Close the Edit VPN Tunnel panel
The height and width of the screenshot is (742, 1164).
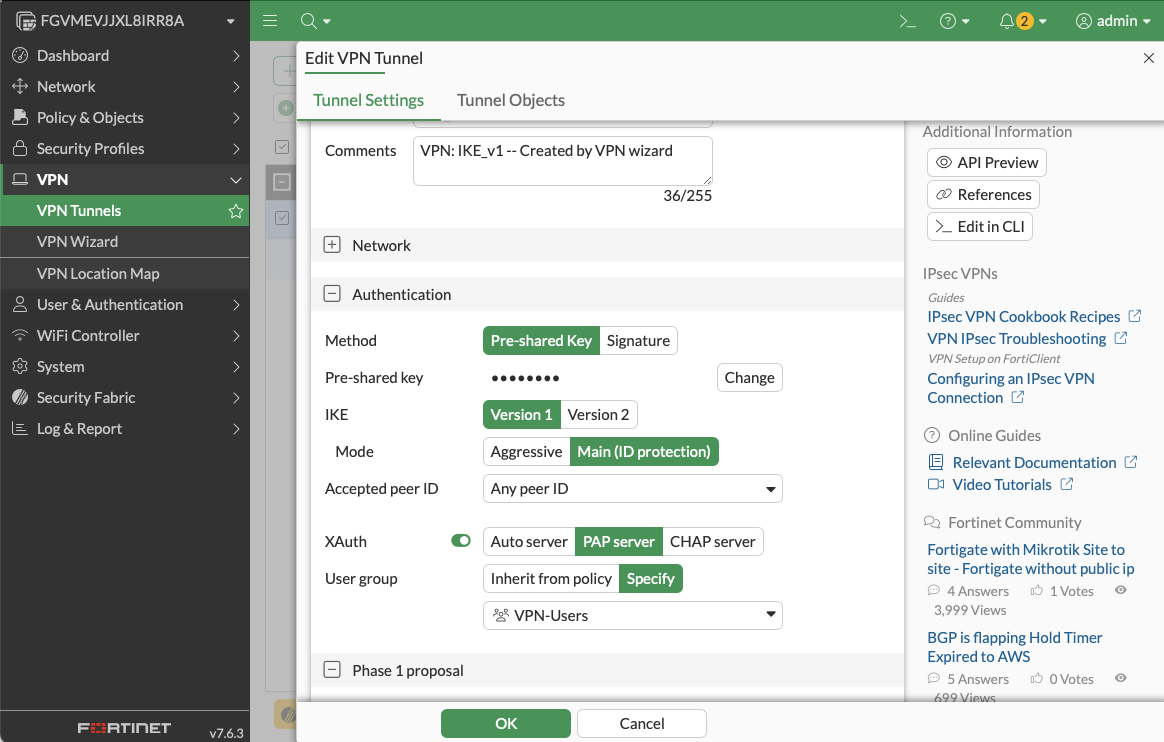click(x=1148, y=58)
